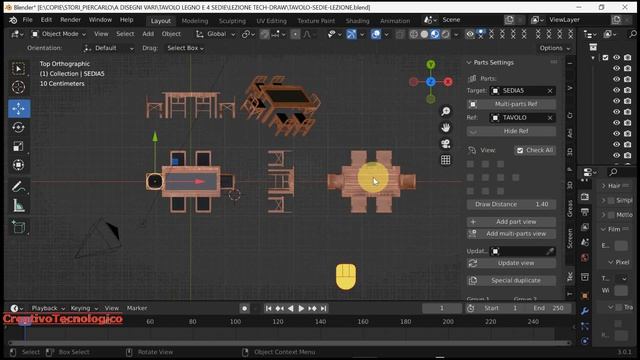The image size is (640, 360).
Task: Toggle camera view icon in viewport
Action: click(446, 144)
